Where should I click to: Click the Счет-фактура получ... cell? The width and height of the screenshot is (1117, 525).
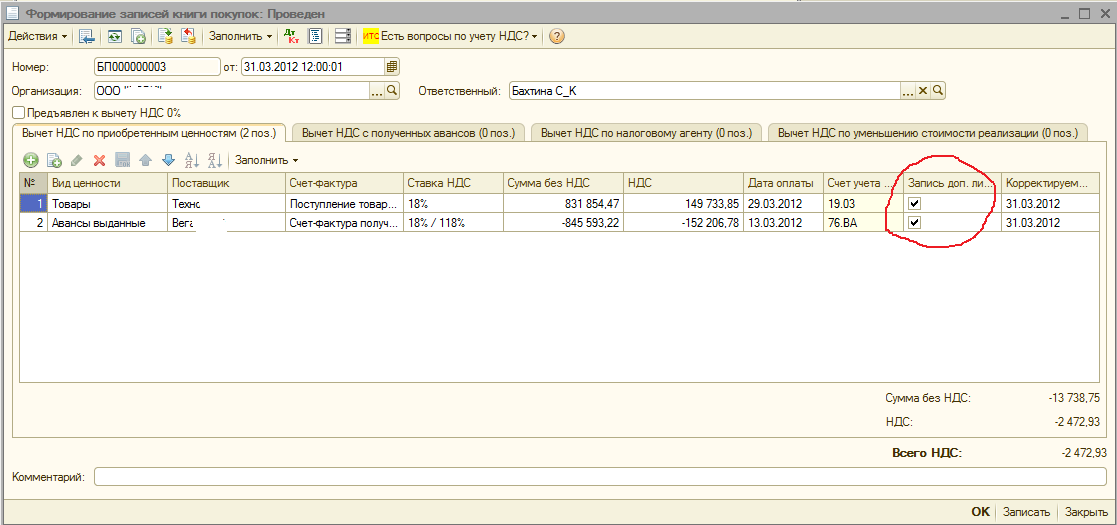point(345,222)
